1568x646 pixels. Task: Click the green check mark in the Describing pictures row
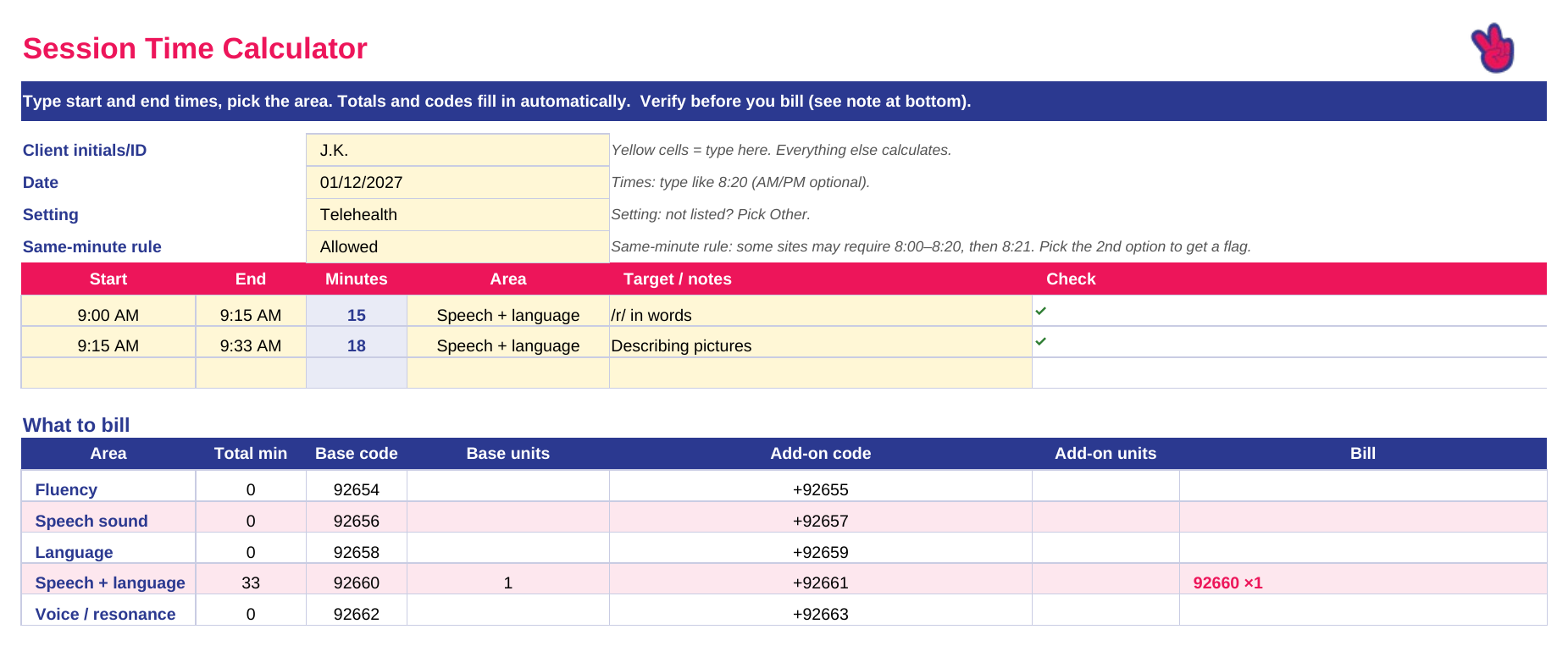1041,341
